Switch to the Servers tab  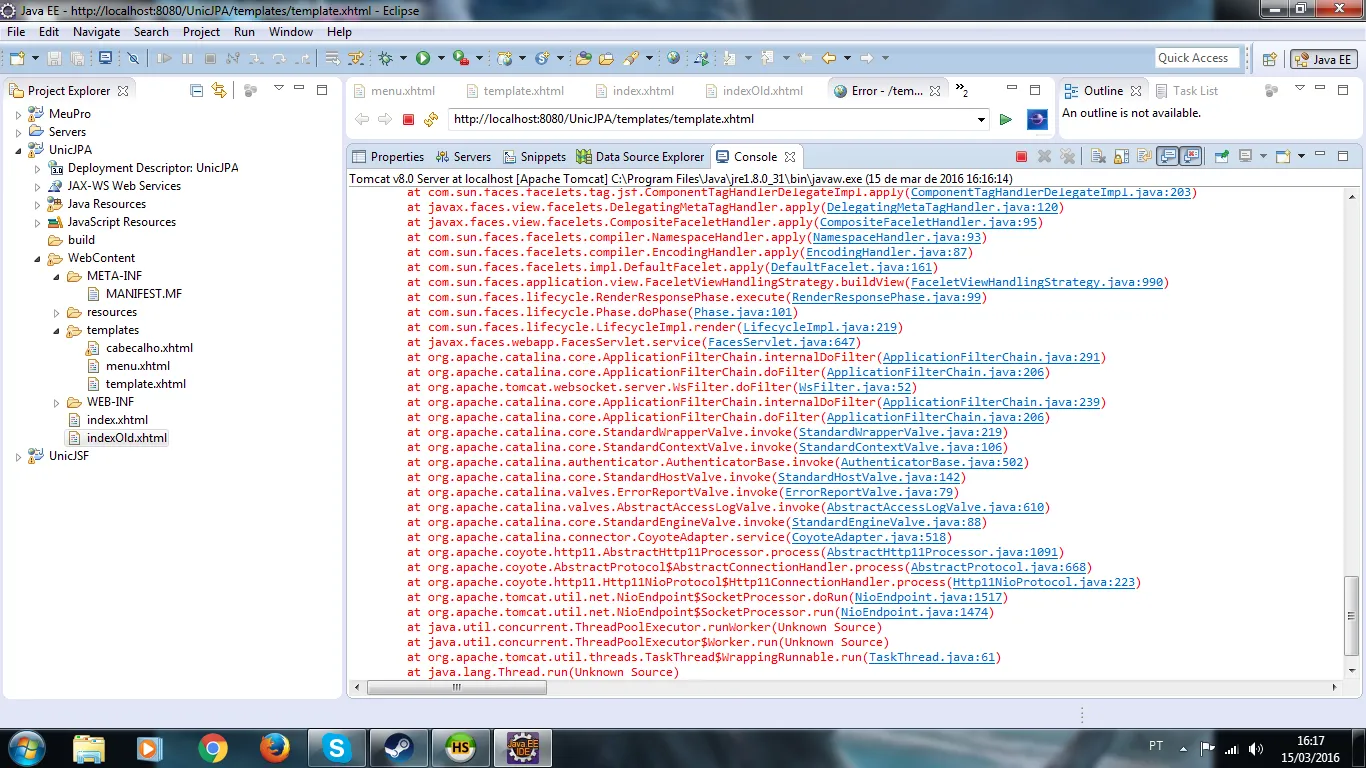tap(463, 157)
